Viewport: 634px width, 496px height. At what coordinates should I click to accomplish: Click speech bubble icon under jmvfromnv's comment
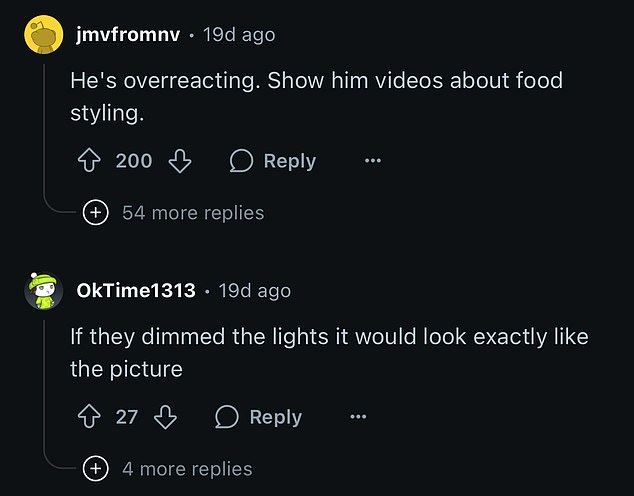coord(241,161)
